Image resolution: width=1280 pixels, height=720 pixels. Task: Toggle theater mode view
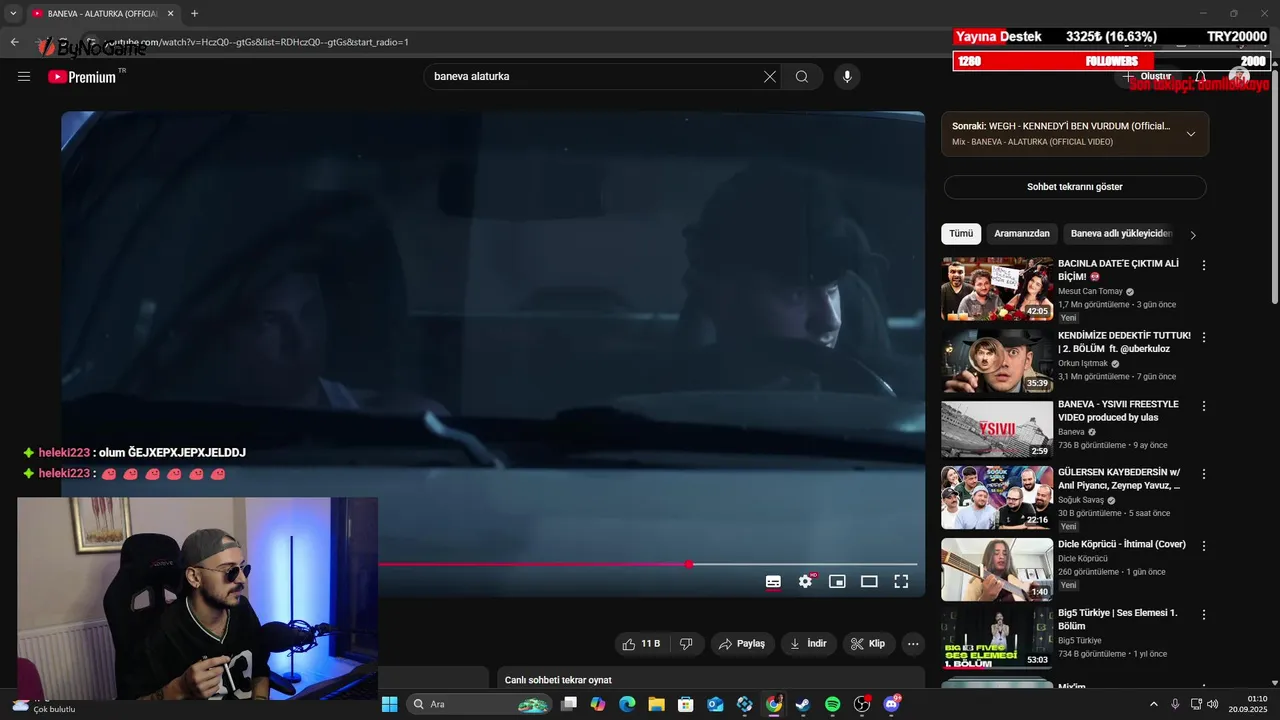pyautogui.click(x=869, y=581)
